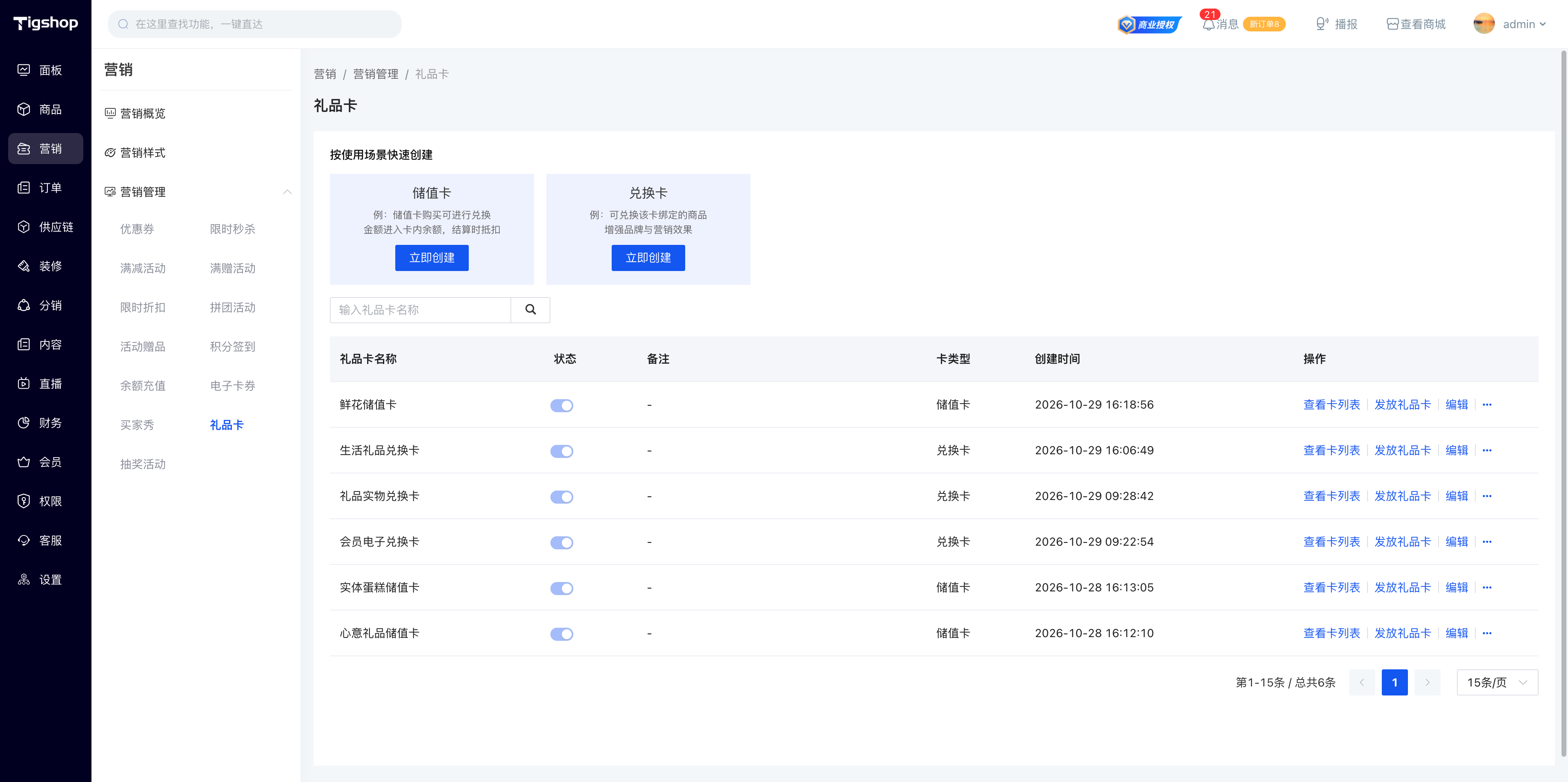Screen dimensions: 1568x782
Task: Click 立即创建 under 兑换卡 card
Action: [x=648, y=258]
